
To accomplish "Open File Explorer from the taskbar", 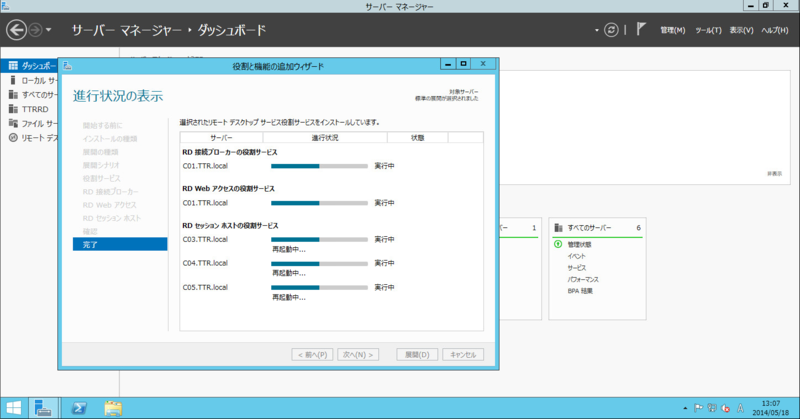I will click(113, 408).
